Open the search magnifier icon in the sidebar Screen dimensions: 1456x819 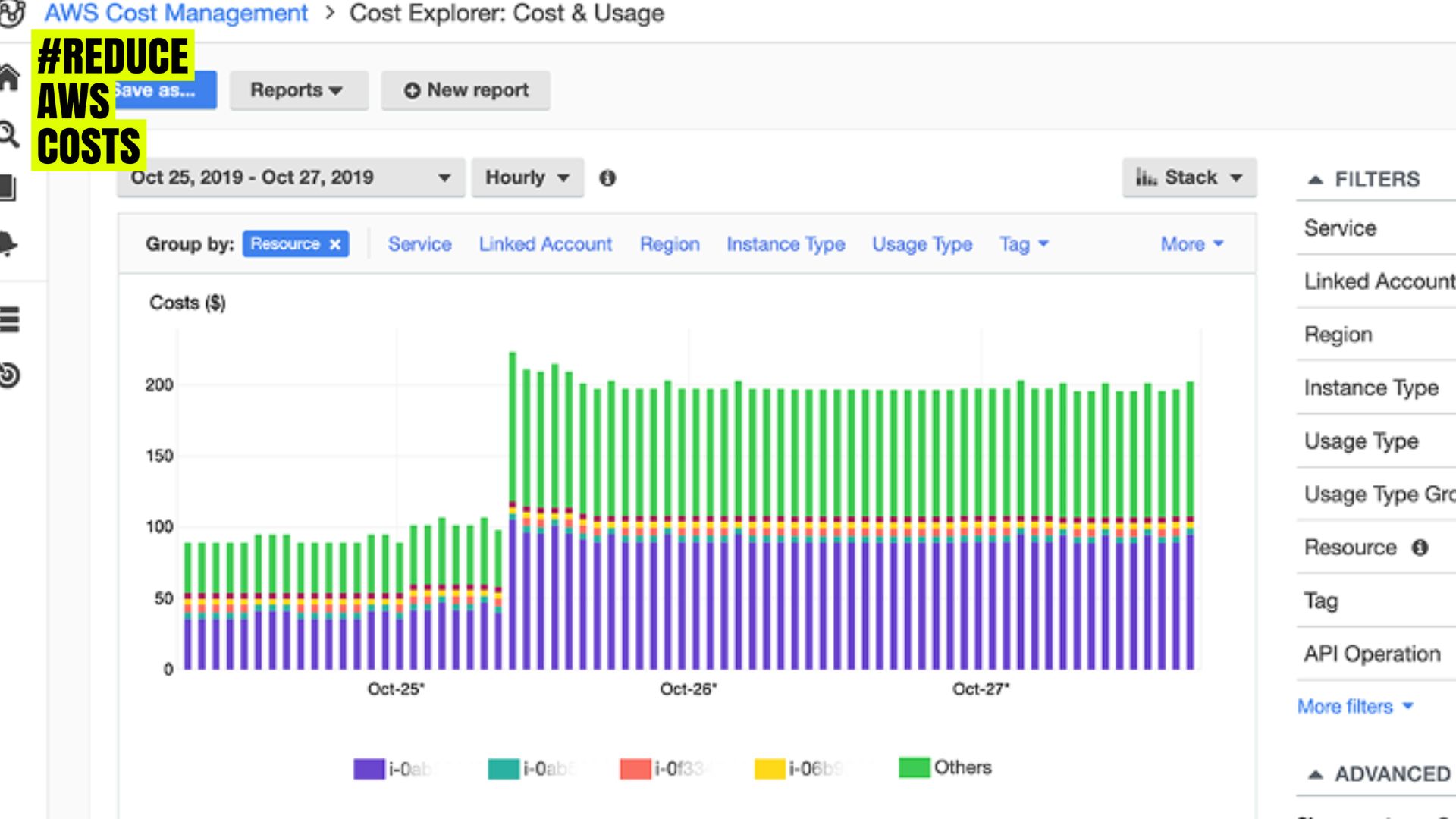(9, 135)
